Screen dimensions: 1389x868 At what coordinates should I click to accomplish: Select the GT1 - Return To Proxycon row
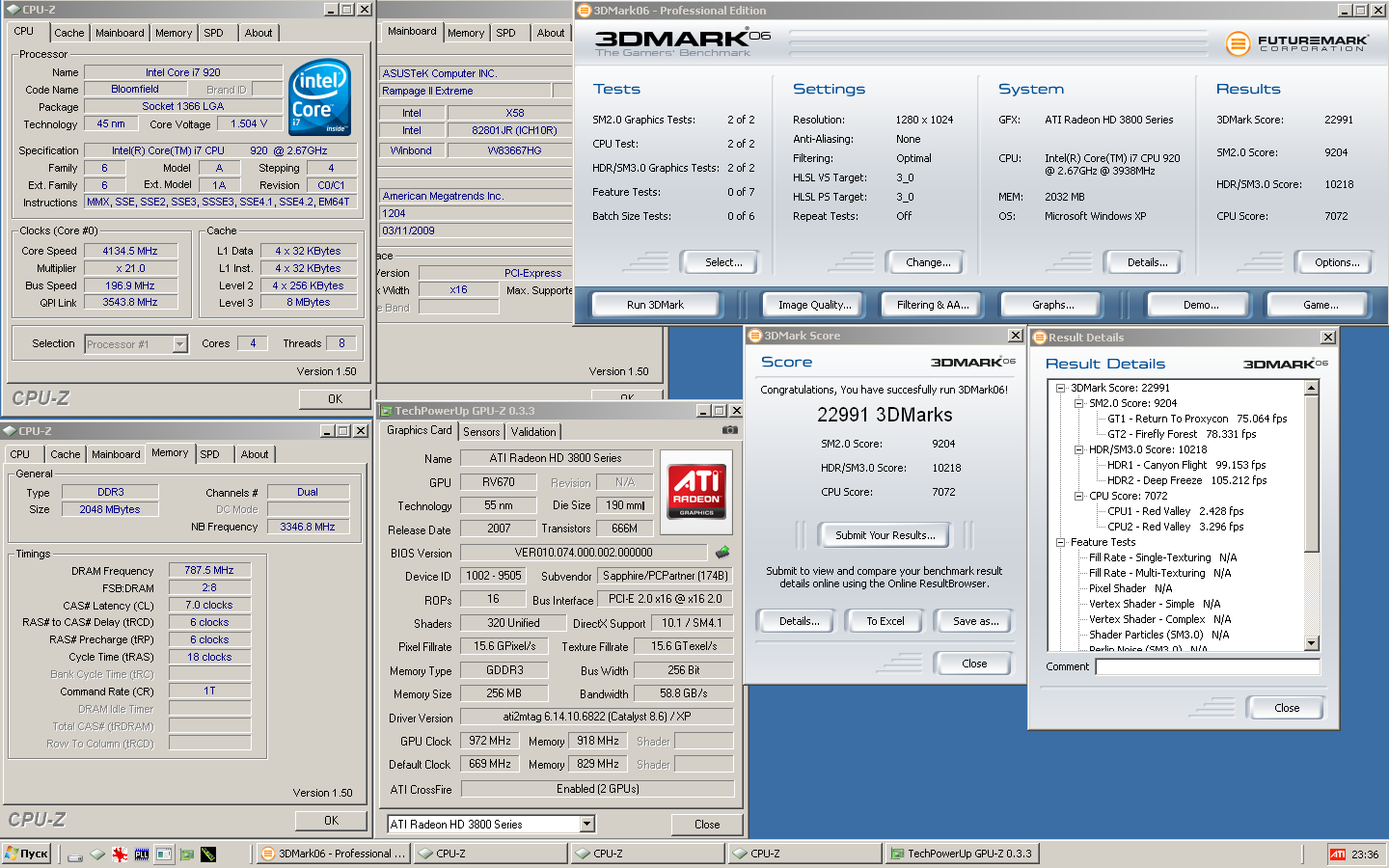(1197, 419)
